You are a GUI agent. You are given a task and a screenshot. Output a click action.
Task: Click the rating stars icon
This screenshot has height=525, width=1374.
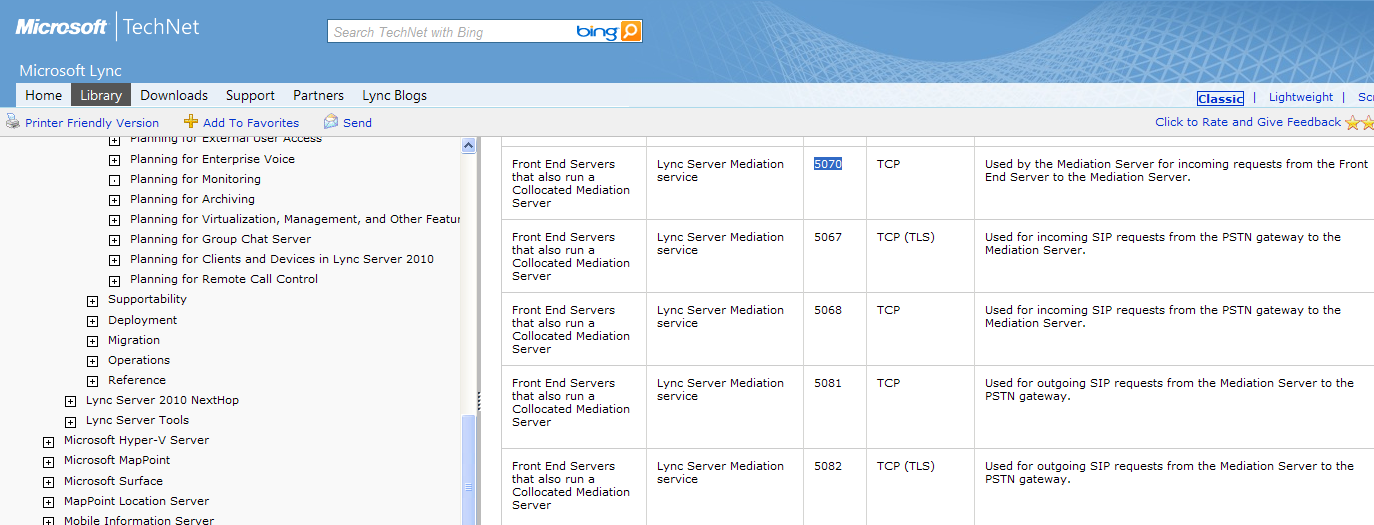1360,123
